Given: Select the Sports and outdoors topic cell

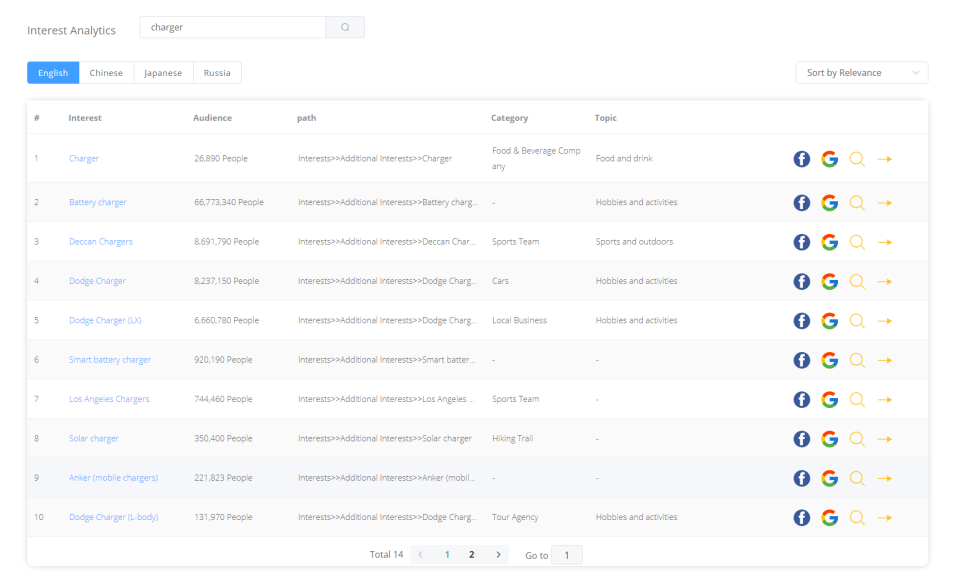Looking at the screenshot, I should pyautogui.click(x=634, y=242).
